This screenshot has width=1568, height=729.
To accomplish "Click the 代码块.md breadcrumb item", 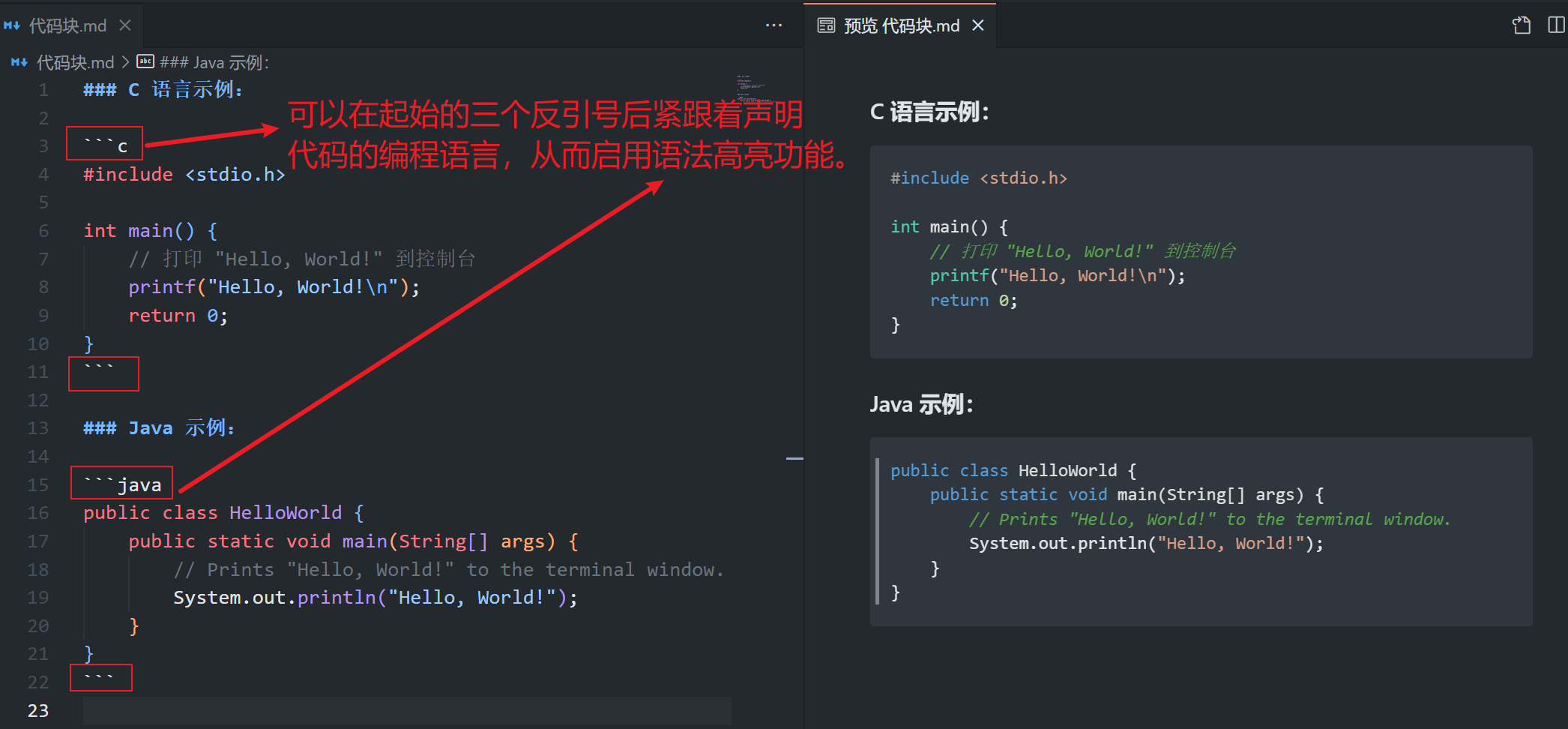I will [75, 62].
